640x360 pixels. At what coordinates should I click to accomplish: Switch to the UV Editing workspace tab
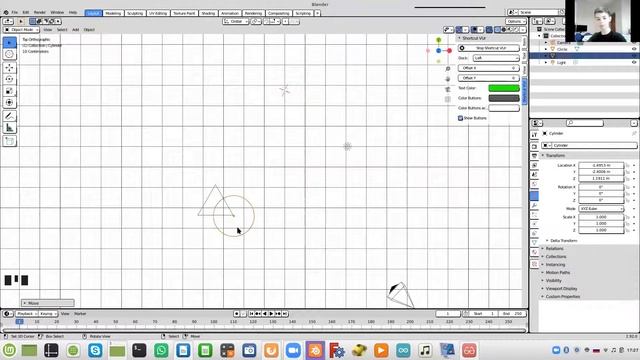point(158,13)
